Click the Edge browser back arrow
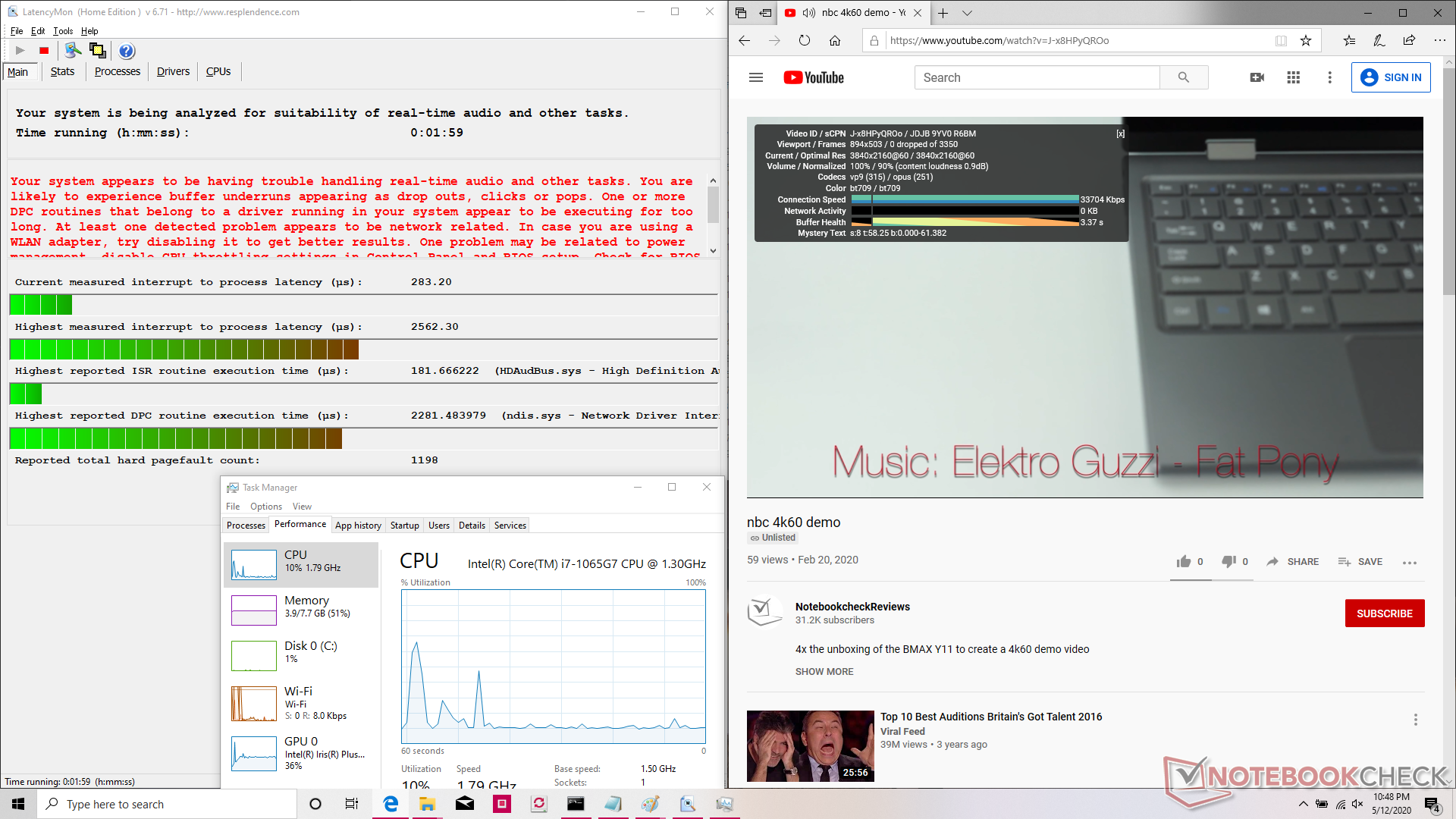 (745, 41)
